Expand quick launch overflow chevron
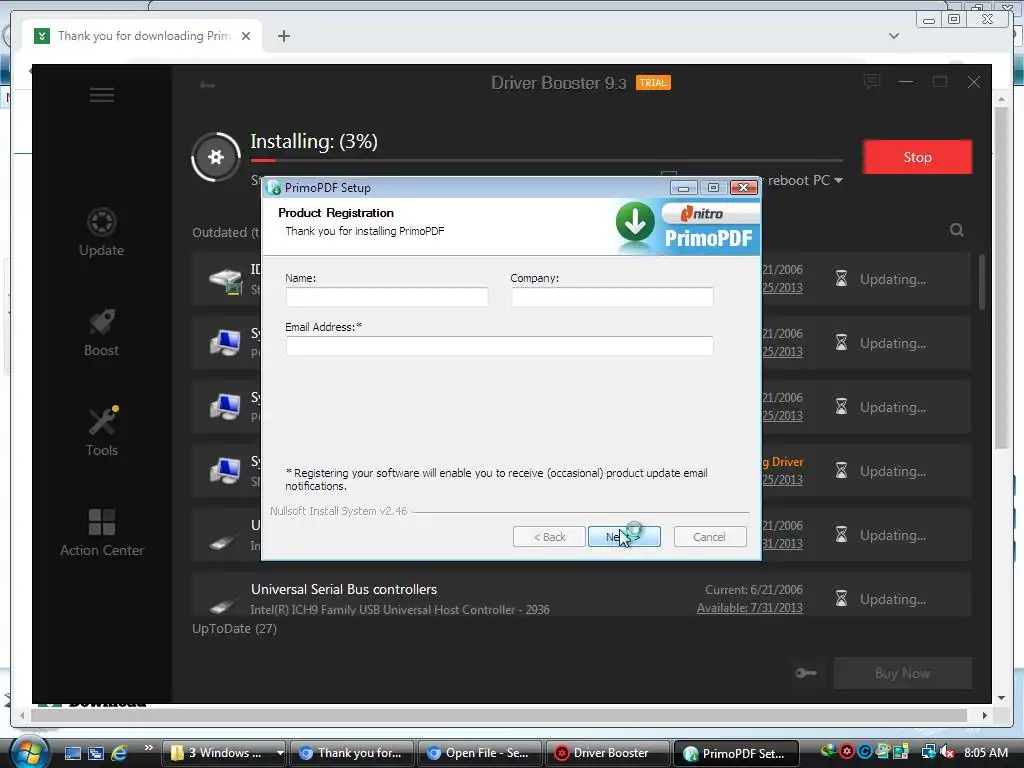Image resolution: width=1024 pixels, height=768 pixels. tap(148, 748)
